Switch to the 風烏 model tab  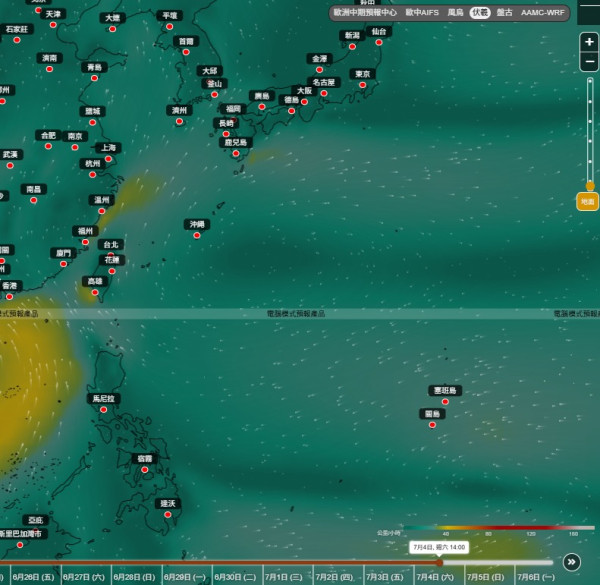pos(455,13)
